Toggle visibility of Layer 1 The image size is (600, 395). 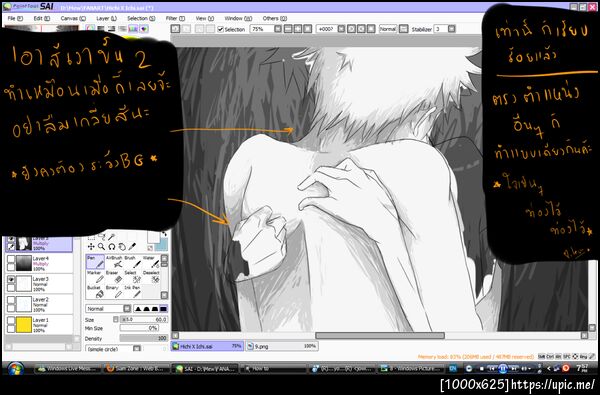click(x=11, y=321)
